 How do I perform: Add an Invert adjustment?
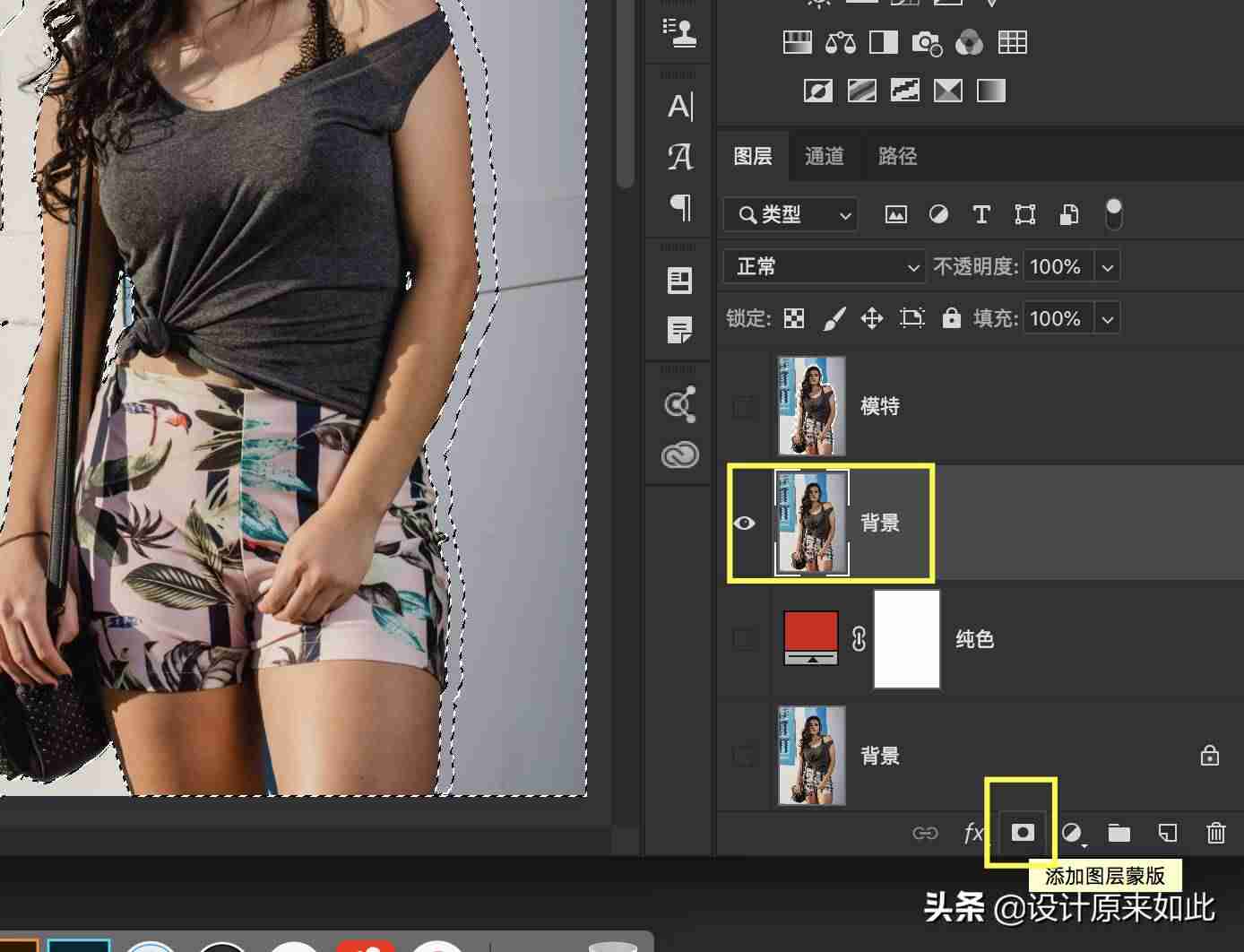point(817,91)
